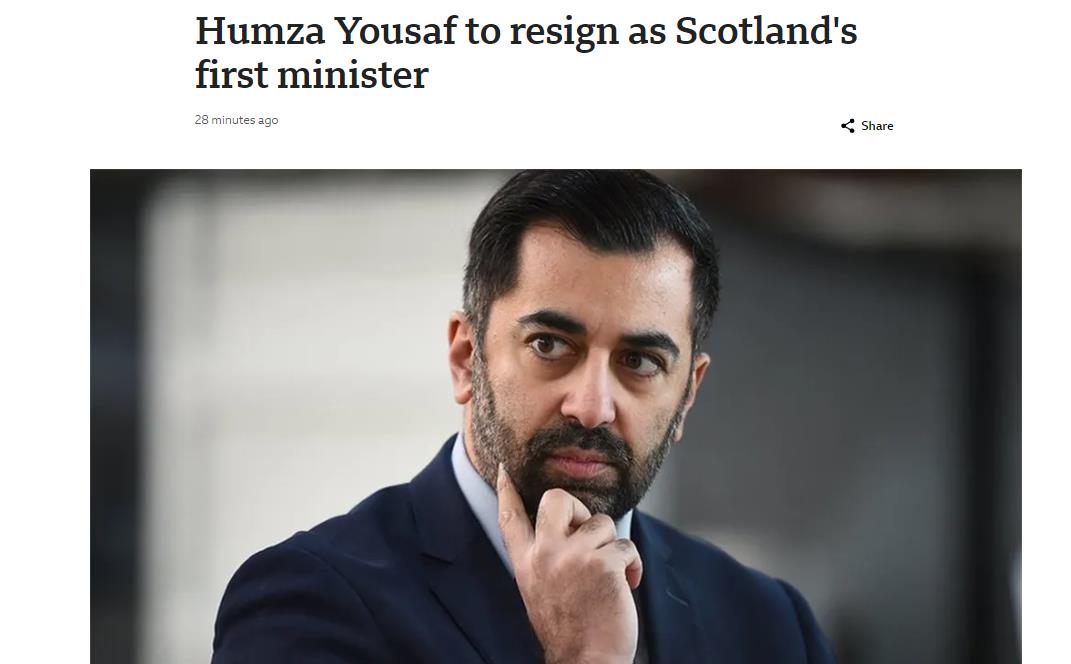Click the man's dark hair in the photo

pos(587,219)
